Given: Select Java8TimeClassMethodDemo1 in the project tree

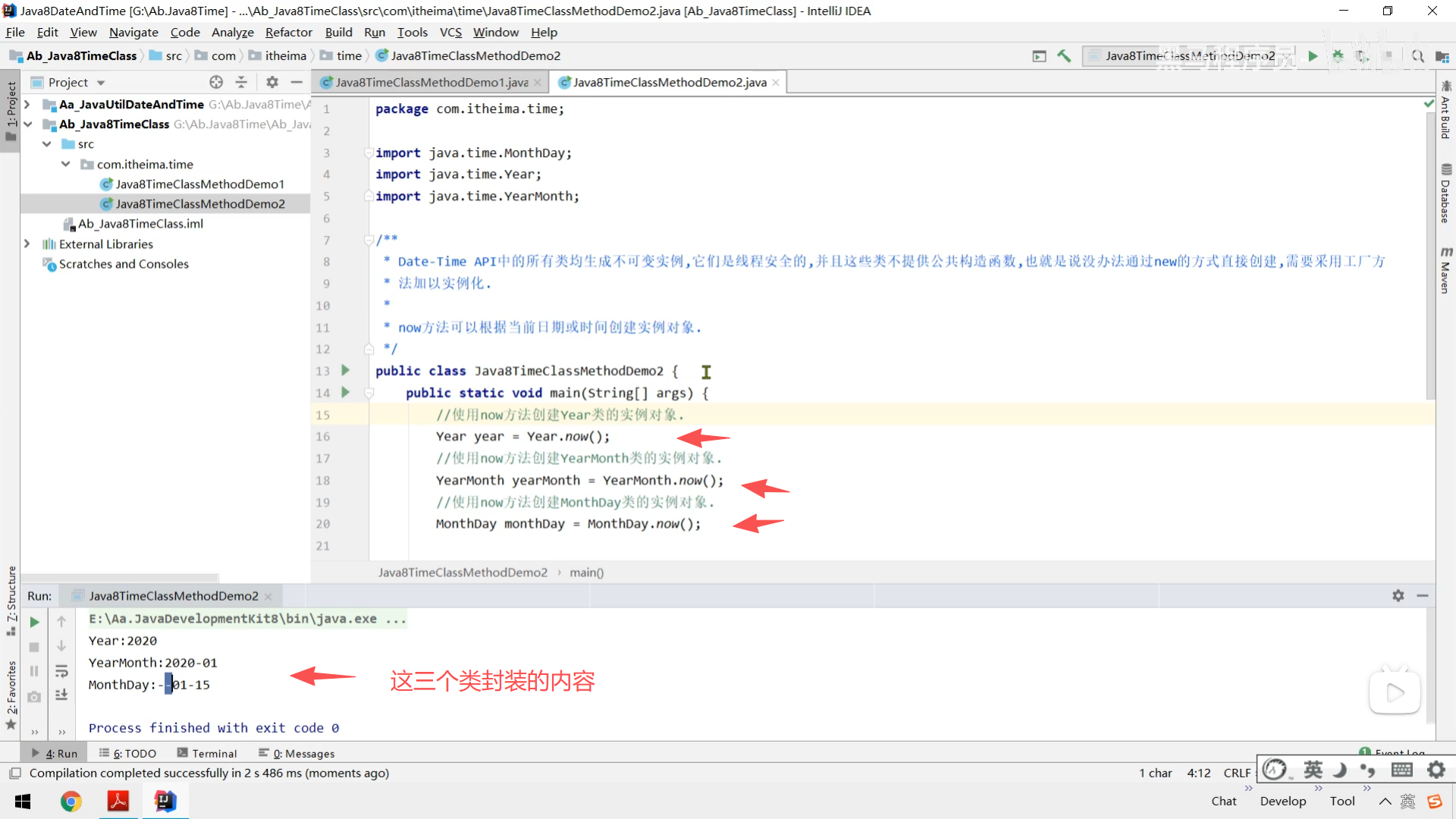Looking at the screenshot, I should (x=199, y=184).
